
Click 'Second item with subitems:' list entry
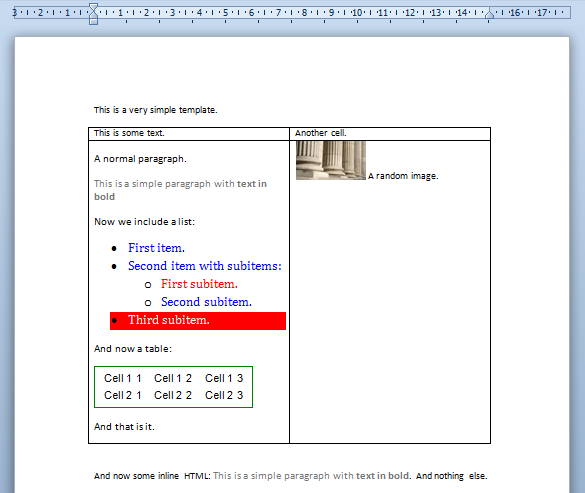(204, 266)
